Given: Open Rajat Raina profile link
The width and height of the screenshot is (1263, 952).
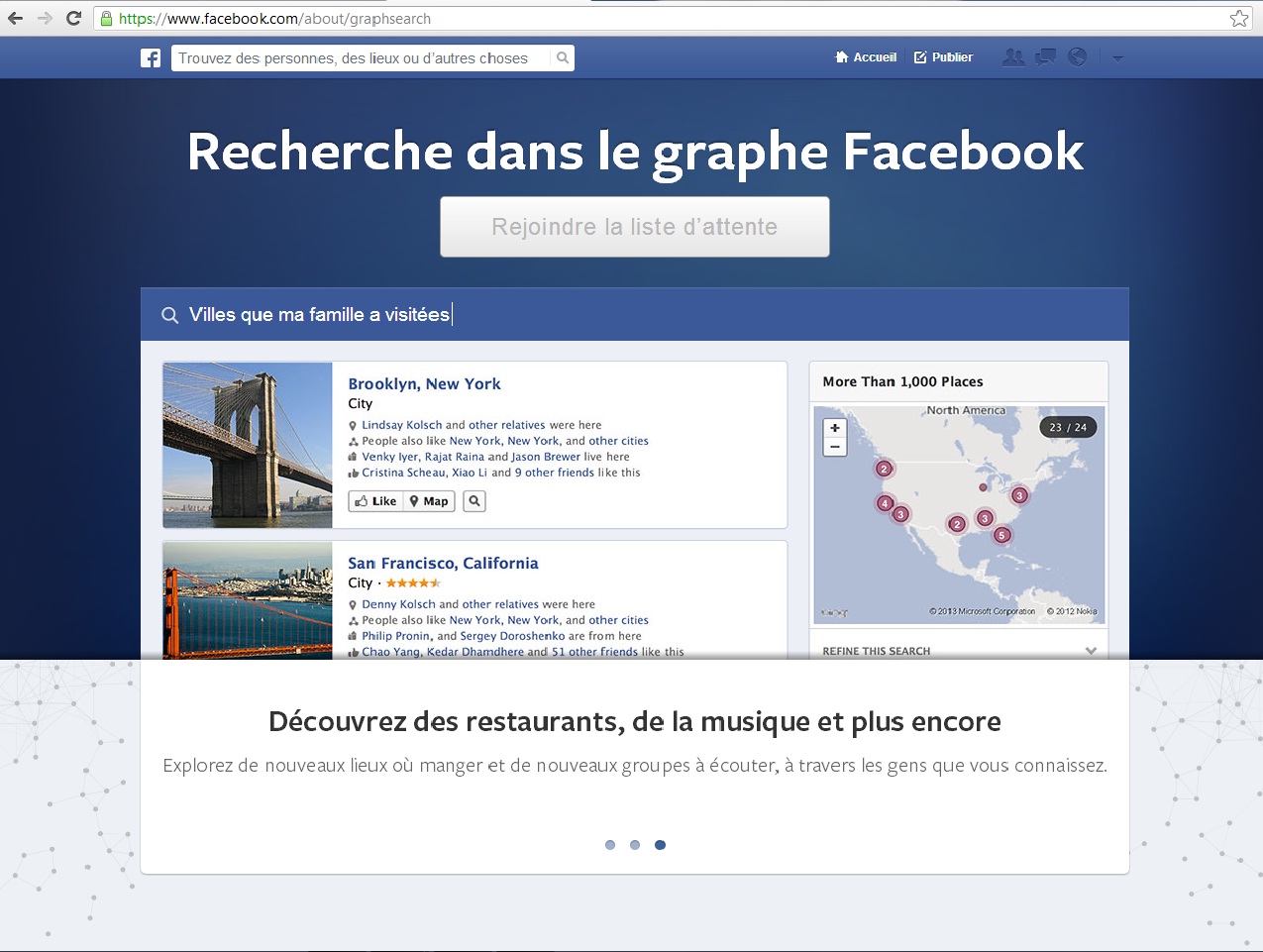Looking at the screenshot, I should click(x=455, y=457).
